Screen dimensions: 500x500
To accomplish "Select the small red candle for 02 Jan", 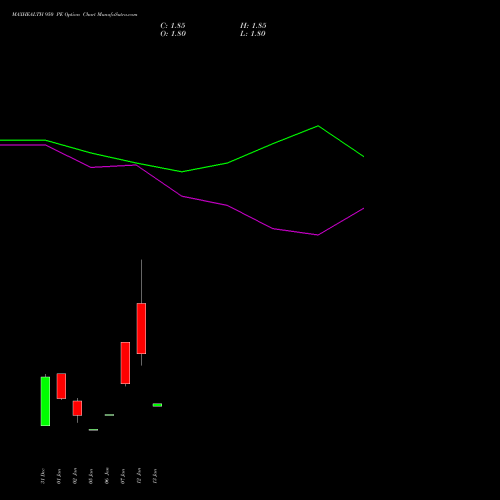I will (77, 408).
